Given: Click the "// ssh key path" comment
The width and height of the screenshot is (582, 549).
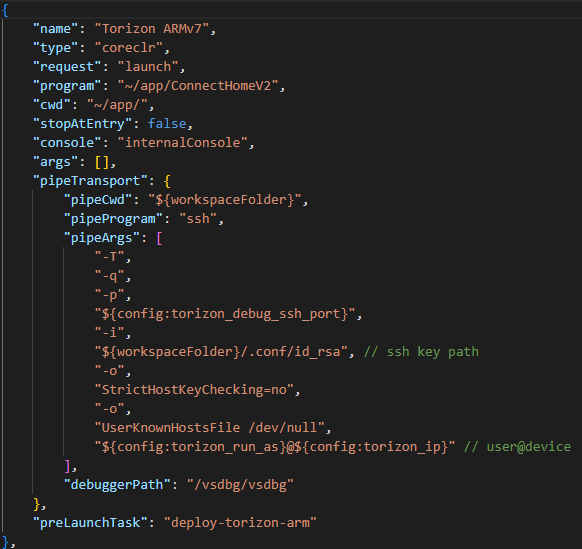Looking at the screenshot, I should 421,352.
